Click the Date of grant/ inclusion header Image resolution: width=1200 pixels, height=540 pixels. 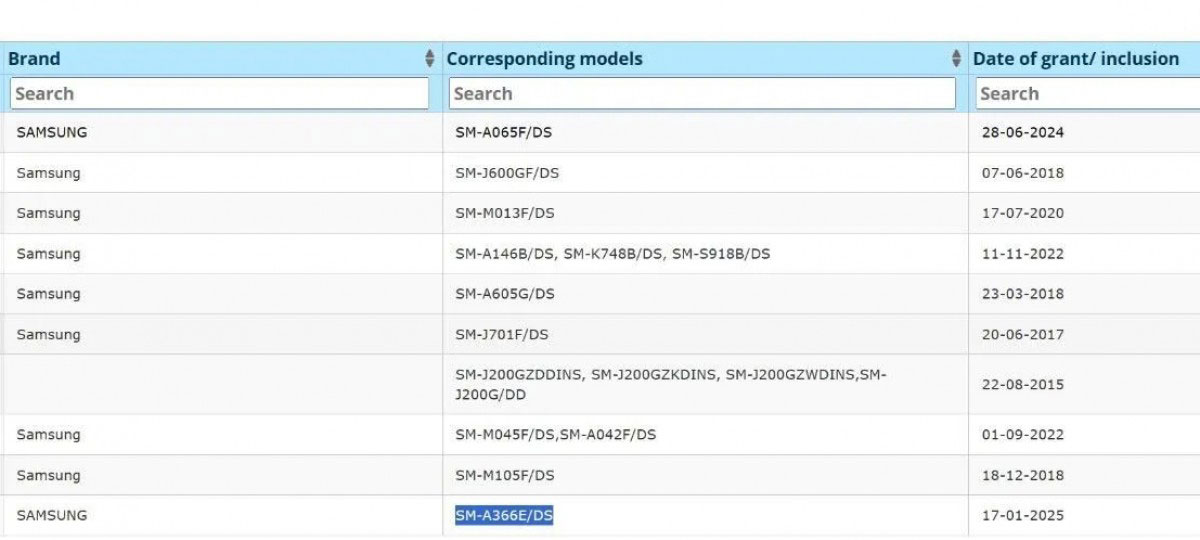click(1075, 59)
